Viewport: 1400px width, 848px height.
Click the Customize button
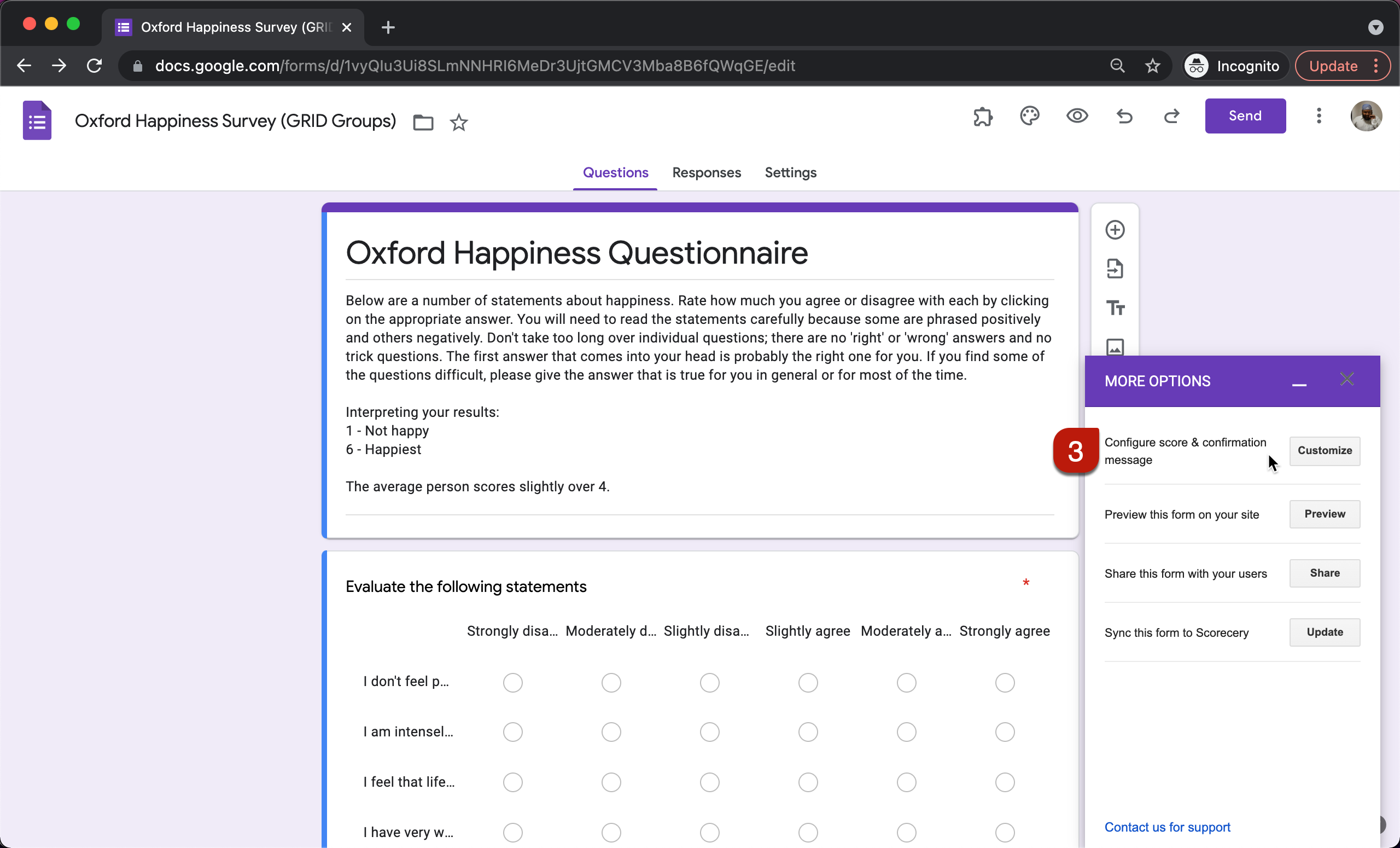point(1325,450)
